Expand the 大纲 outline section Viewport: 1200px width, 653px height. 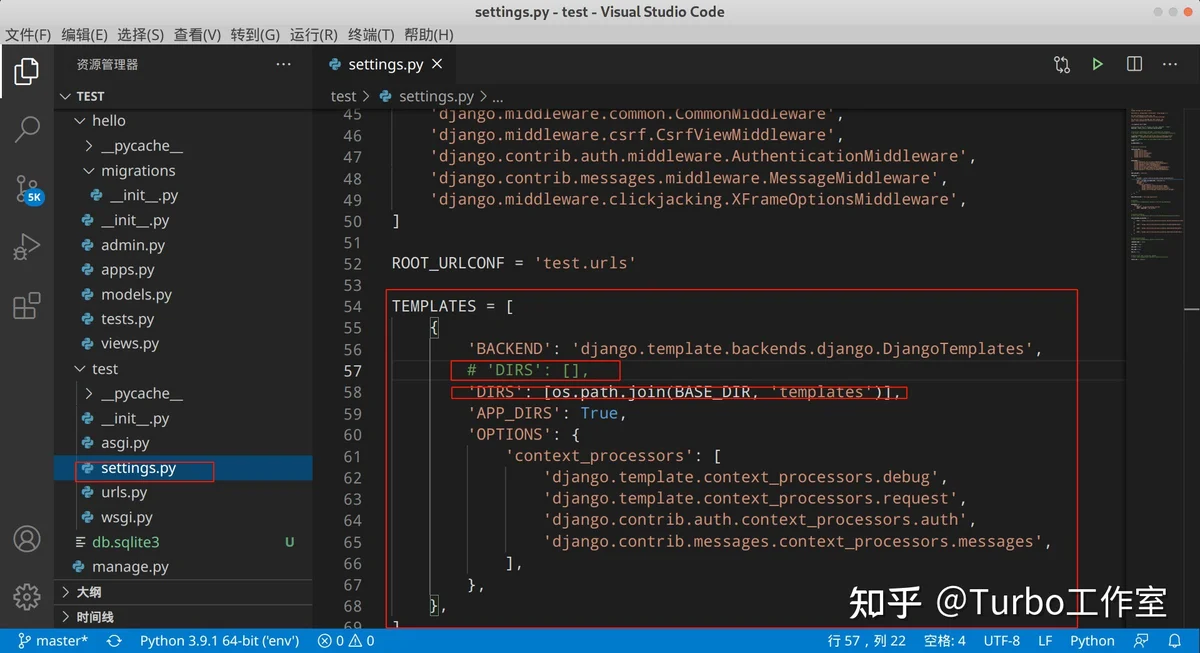183,592
